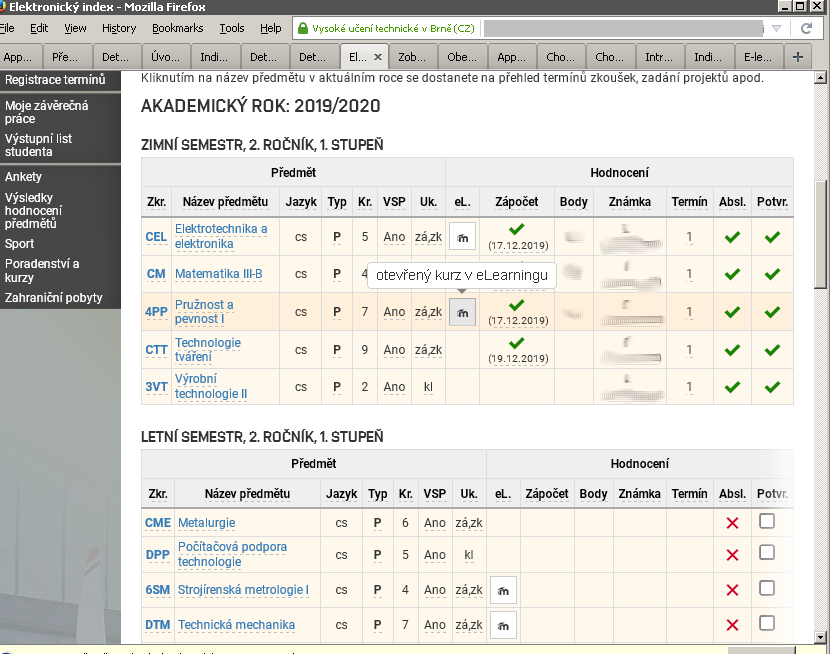Click the DTM subject abbreviation link
830x654 pixels.
point(158,625)
